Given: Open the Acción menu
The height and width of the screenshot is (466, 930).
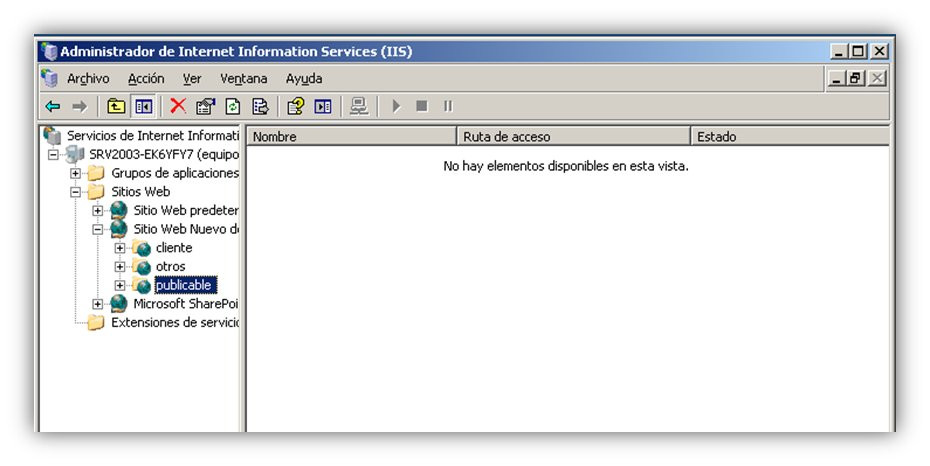Looking at the screenshot, I should (x=146, y=79).
